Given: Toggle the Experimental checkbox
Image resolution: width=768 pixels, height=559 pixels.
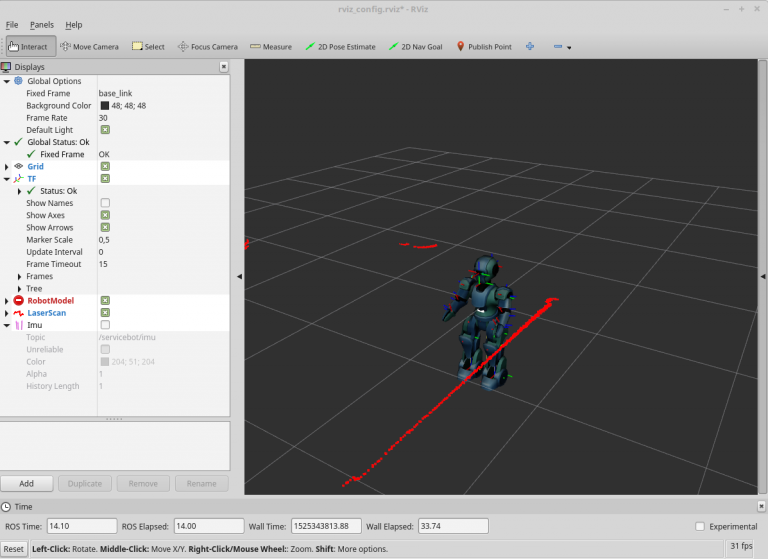Looking at the screenshot, I should 700,526.
